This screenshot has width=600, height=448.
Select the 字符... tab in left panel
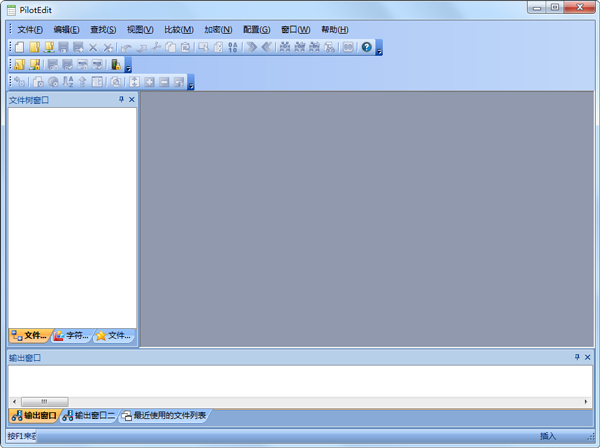(71, 336)
